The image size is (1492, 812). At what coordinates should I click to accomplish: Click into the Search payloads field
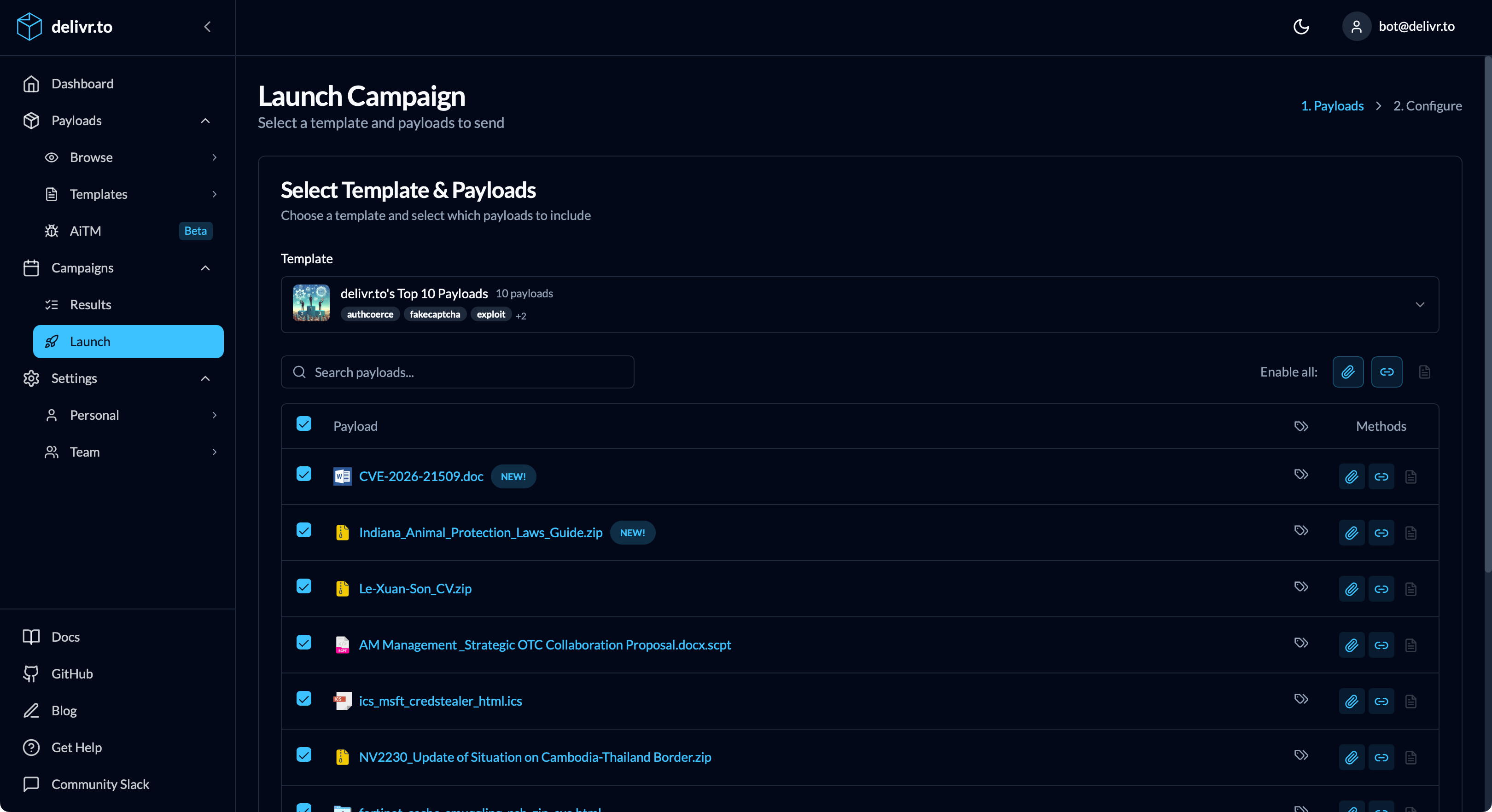(x=457, y=372)
